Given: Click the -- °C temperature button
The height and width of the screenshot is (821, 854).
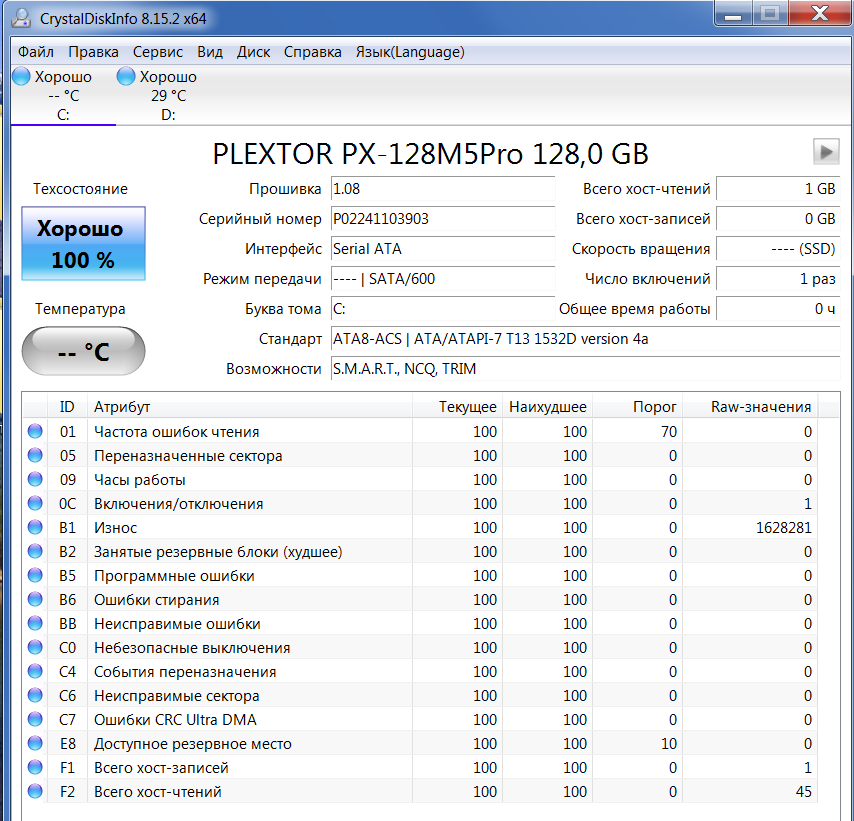Looking at the screenshot, I should 83,351.
